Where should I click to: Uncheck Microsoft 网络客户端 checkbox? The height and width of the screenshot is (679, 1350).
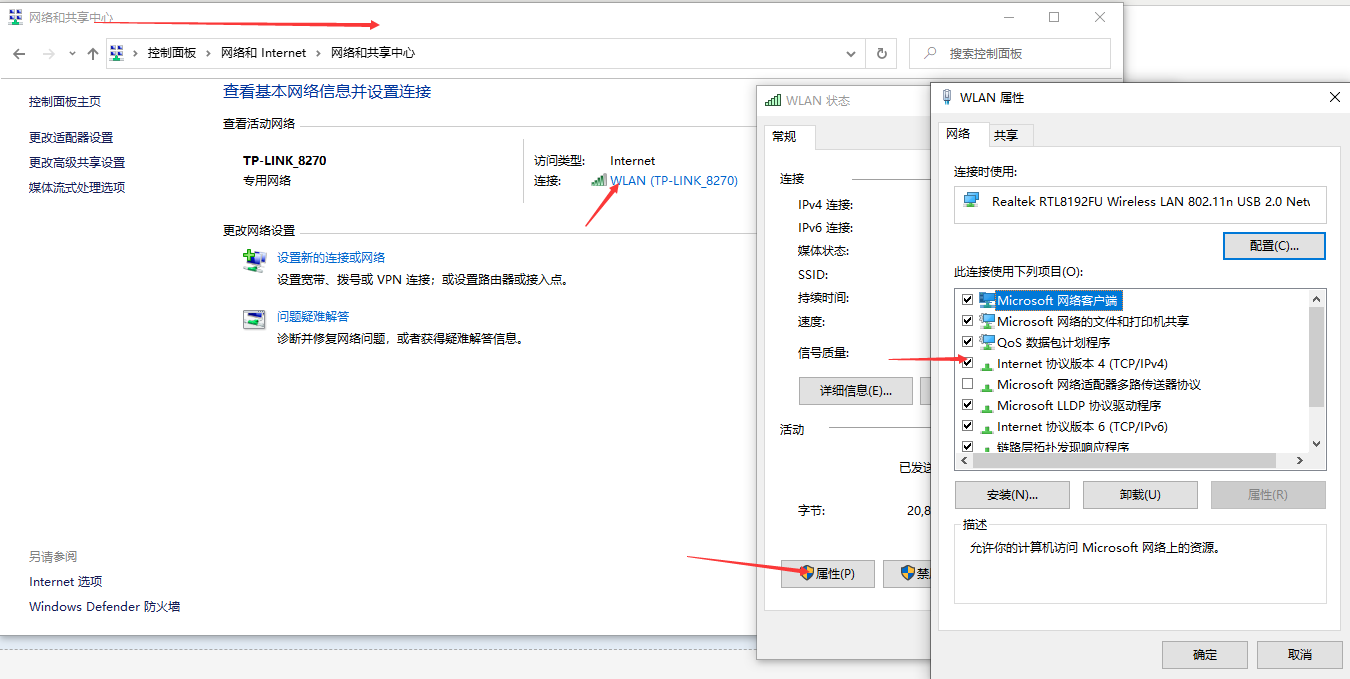(967, 300)
